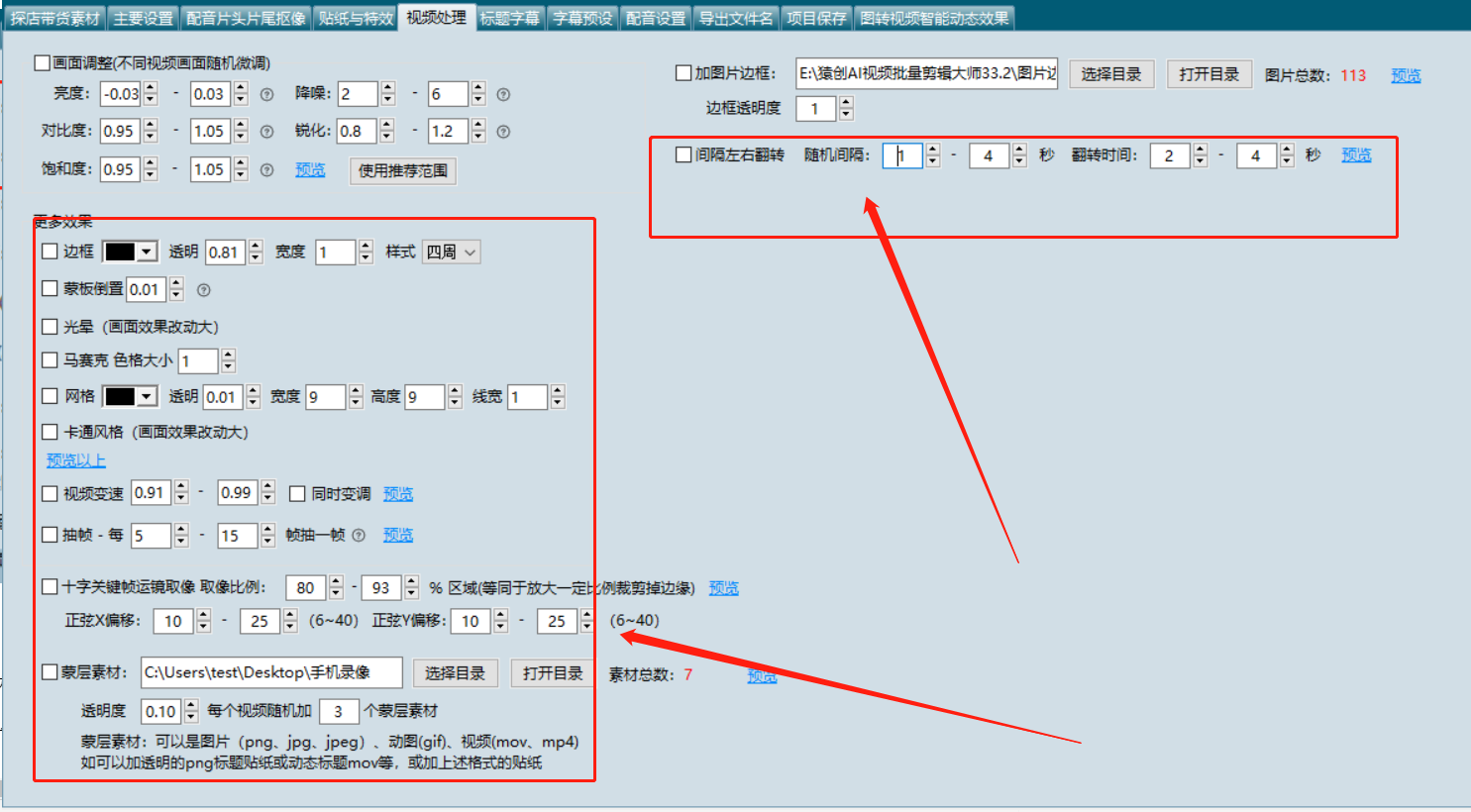Click the picture border path field

[926, 73]
